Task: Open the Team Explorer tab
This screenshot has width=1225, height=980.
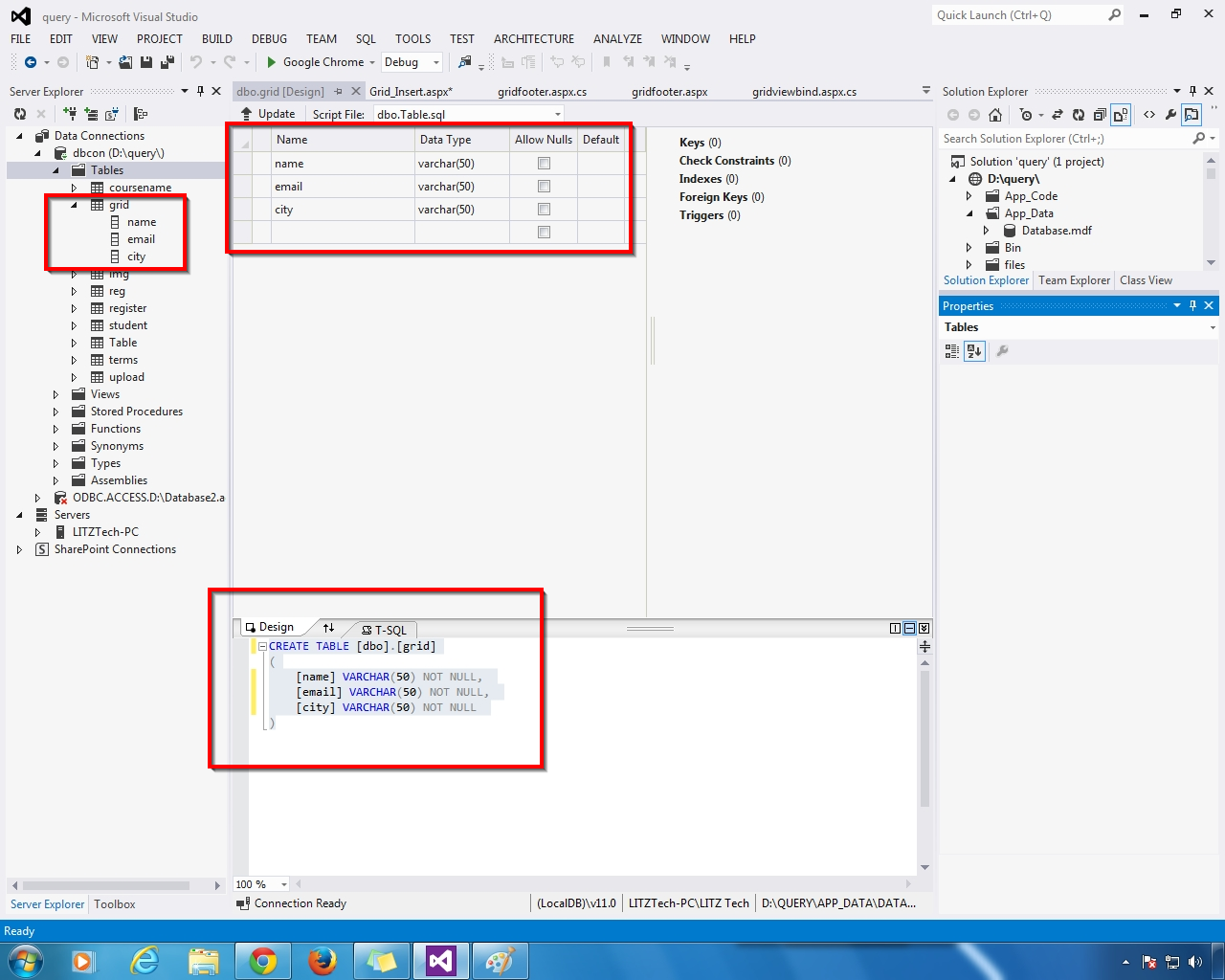Action: pos(1075,280)
